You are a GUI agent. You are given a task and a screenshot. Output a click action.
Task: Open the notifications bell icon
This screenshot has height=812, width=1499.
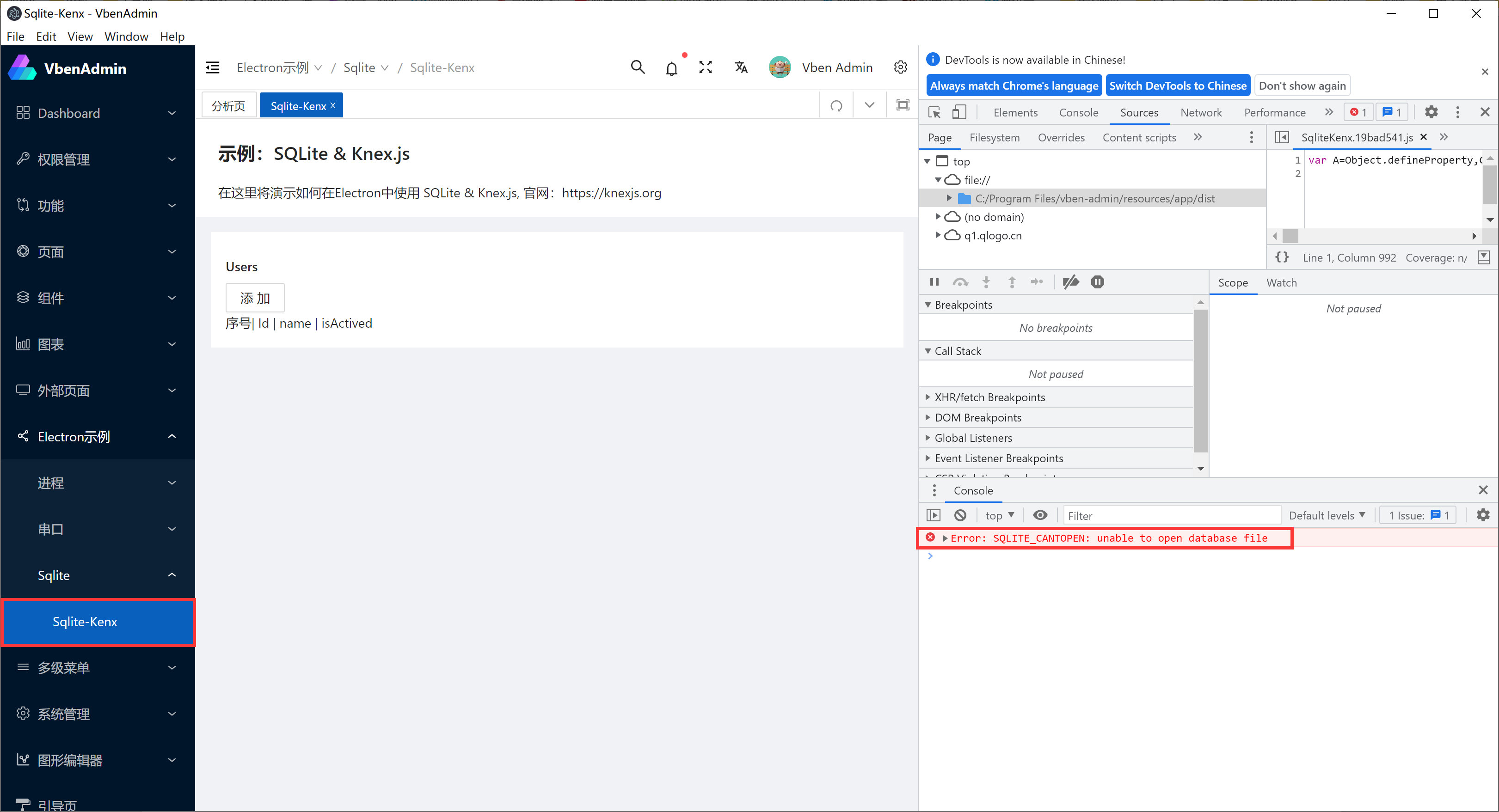point(671,69)
